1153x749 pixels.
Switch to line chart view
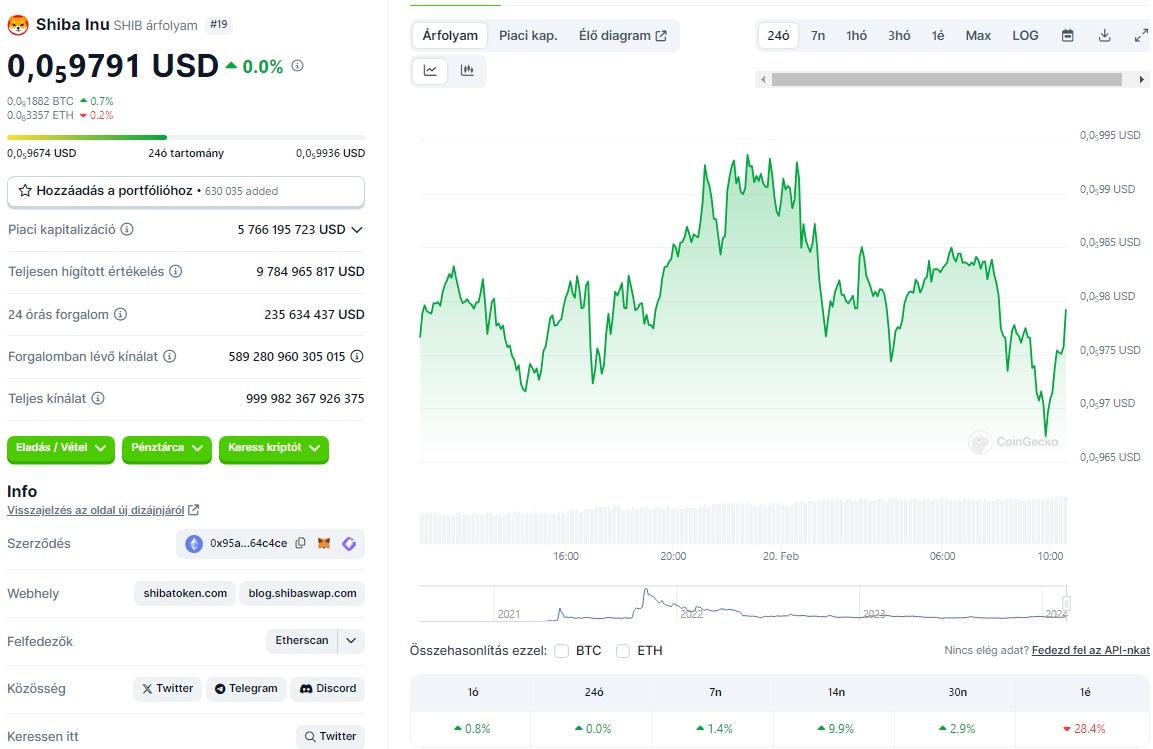click(x=430, y=71)
